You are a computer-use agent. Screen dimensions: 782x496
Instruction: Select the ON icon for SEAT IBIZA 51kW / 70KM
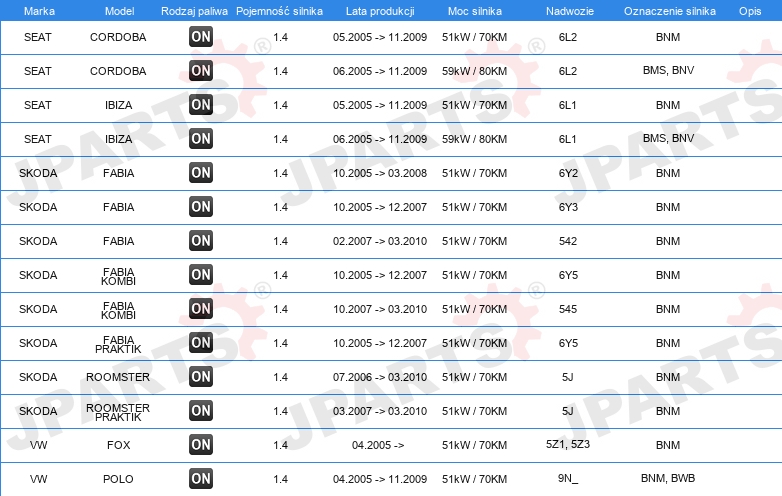coord(201,105)
